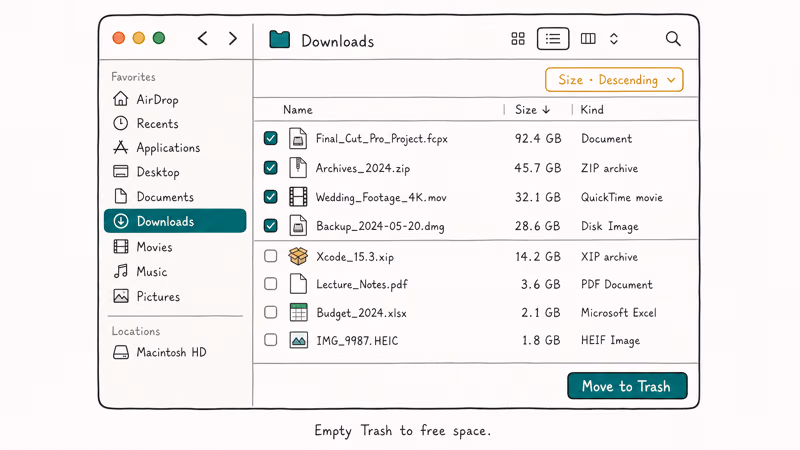Select the file name Final_Cut_Pro_Project.fcpx
Viewport: 800px width, 450px height.
point(382,139)
